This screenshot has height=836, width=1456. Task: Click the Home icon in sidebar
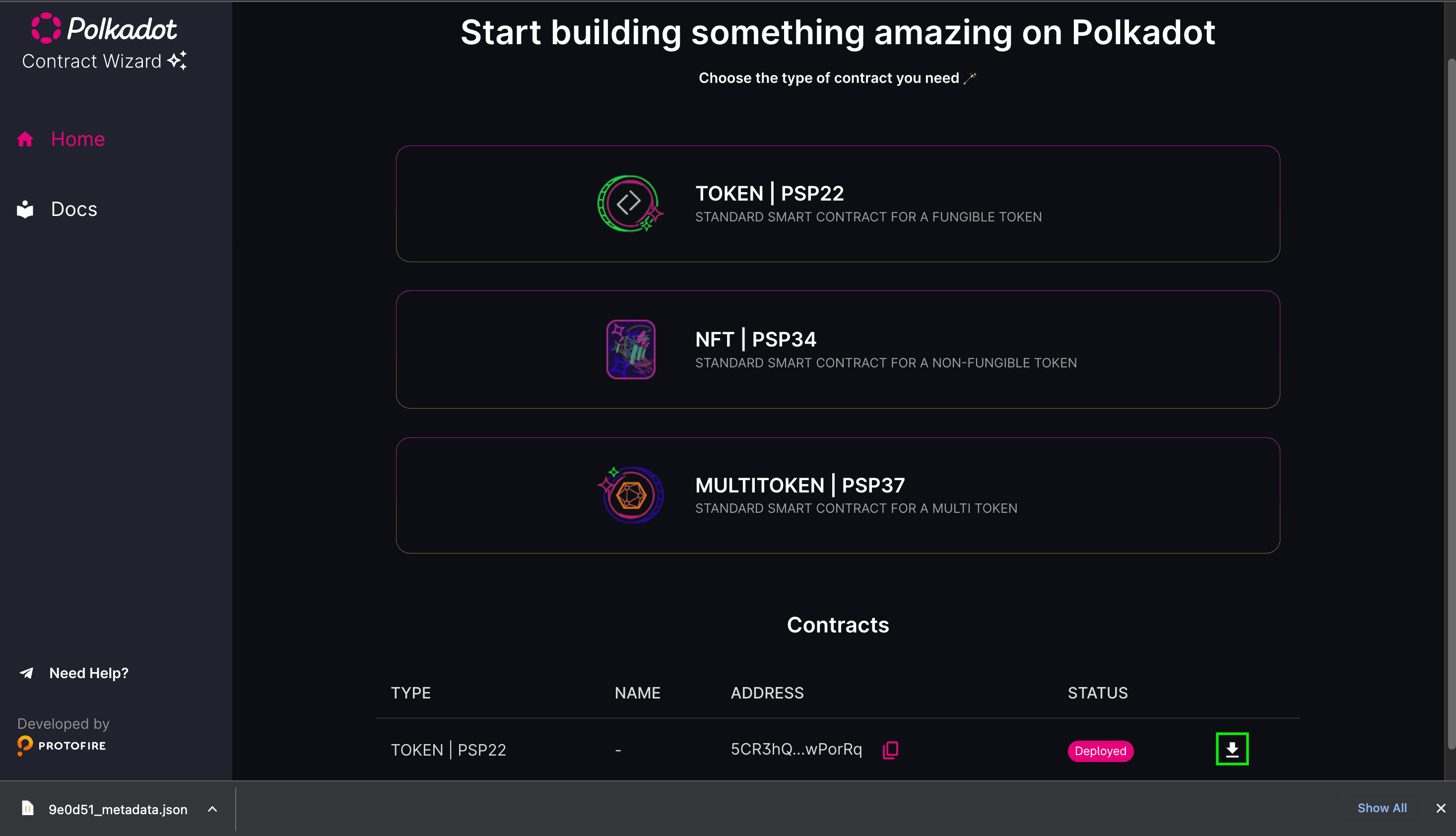tap(25, 139)
